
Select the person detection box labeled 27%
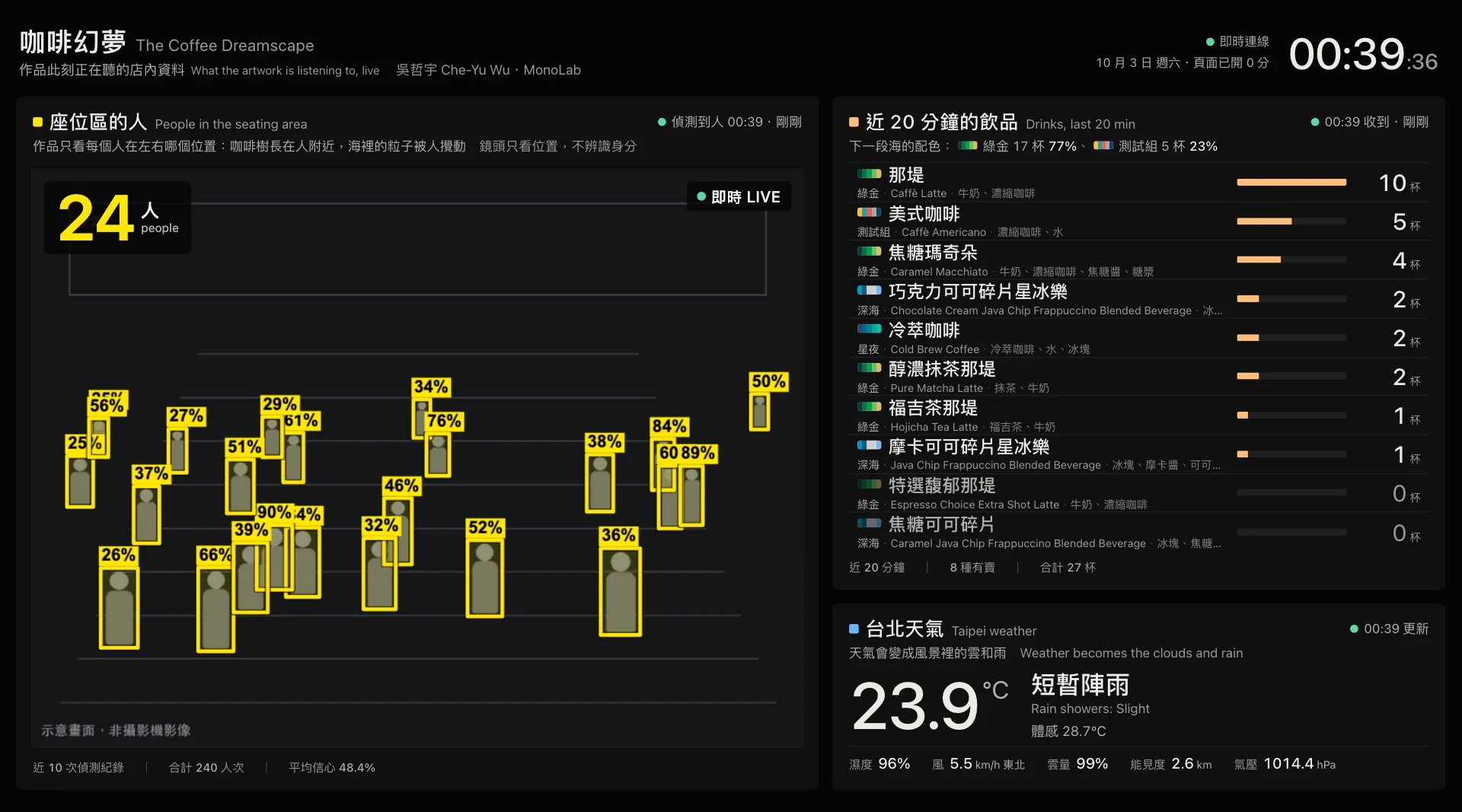(x=177, y=451)
